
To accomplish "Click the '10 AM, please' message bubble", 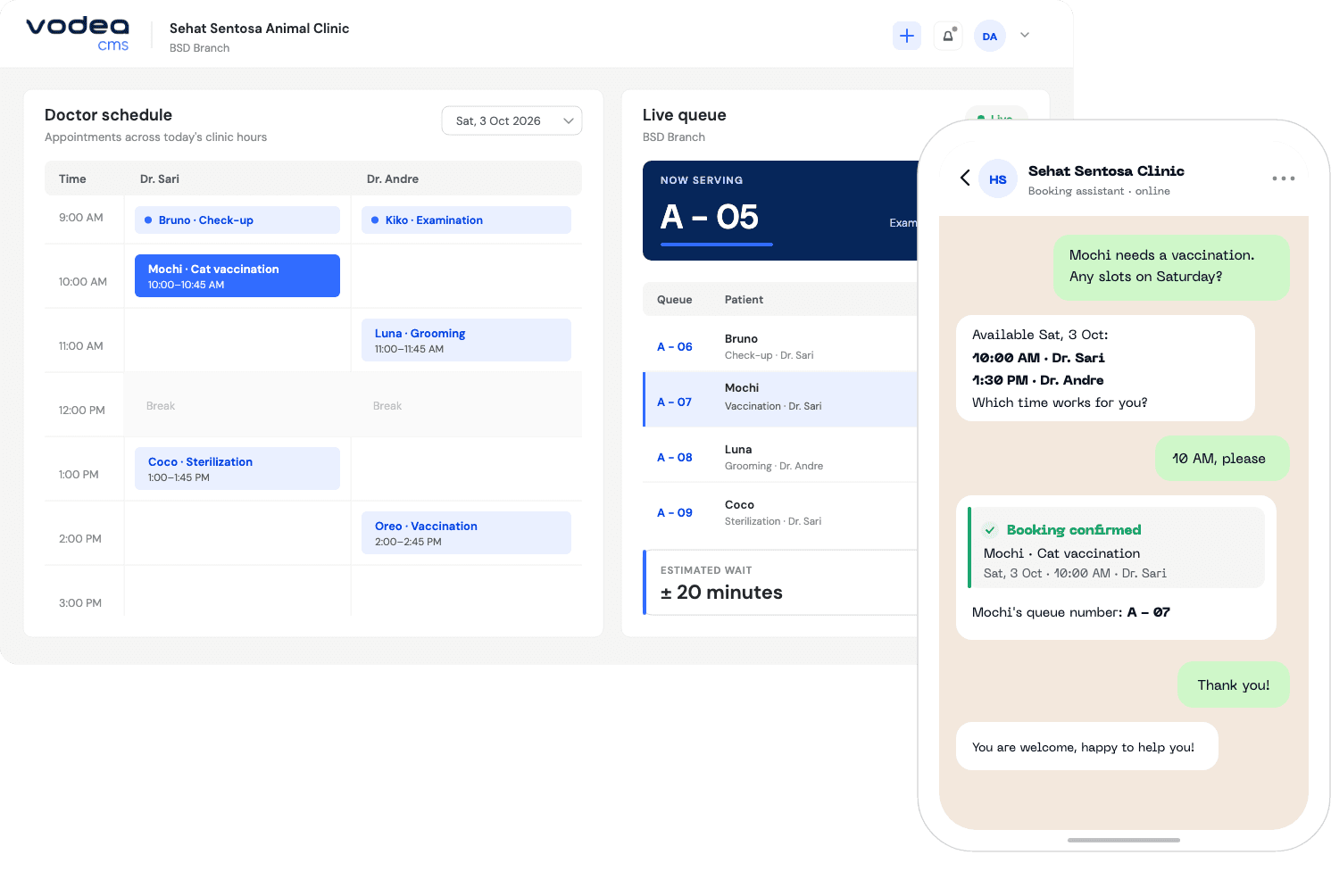I will pyautogui.click(x=1223, y=459).
